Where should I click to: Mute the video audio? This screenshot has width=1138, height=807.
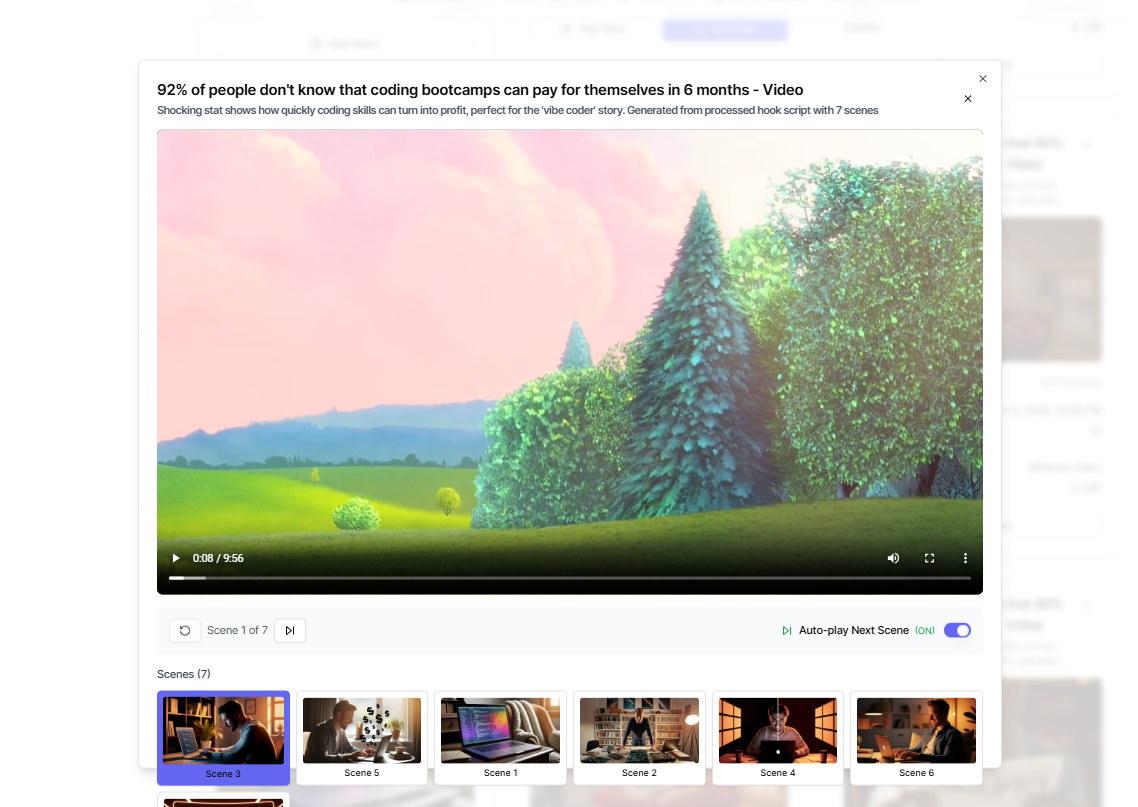pos(893,558)
